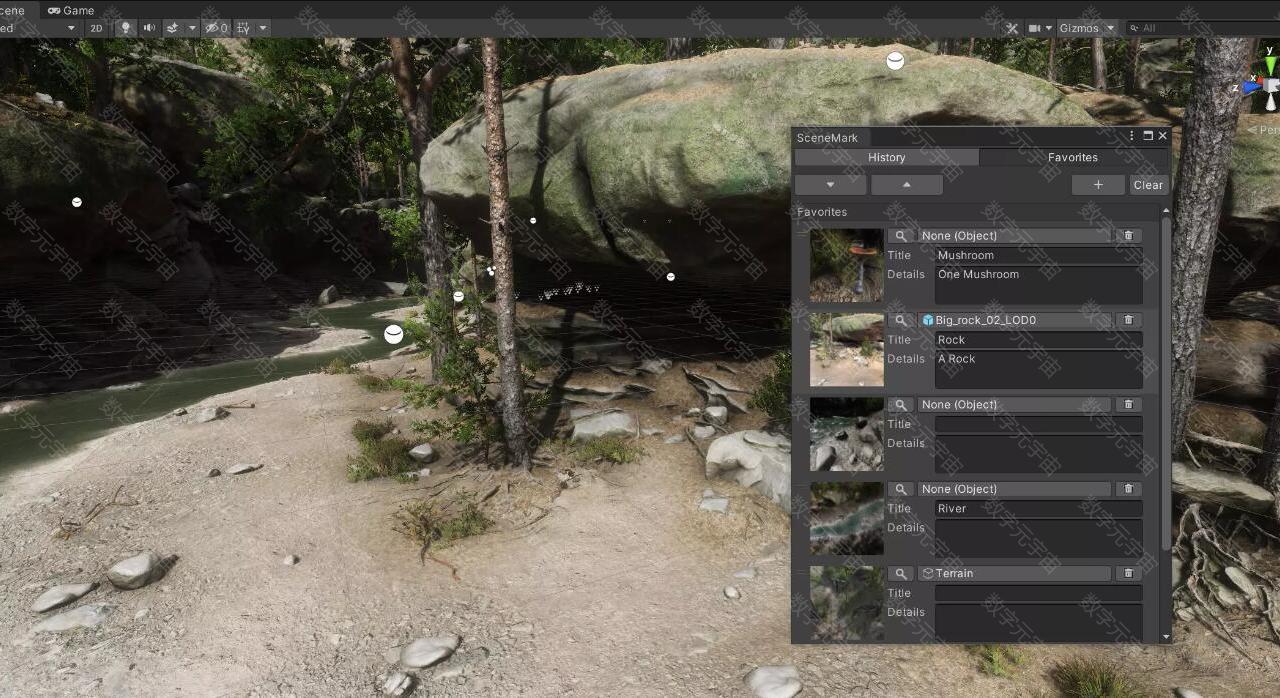This screenshot has width=1280, height=698.
Task: Expand scene camera dropdown arrow
Action: tap(1049, 28)
